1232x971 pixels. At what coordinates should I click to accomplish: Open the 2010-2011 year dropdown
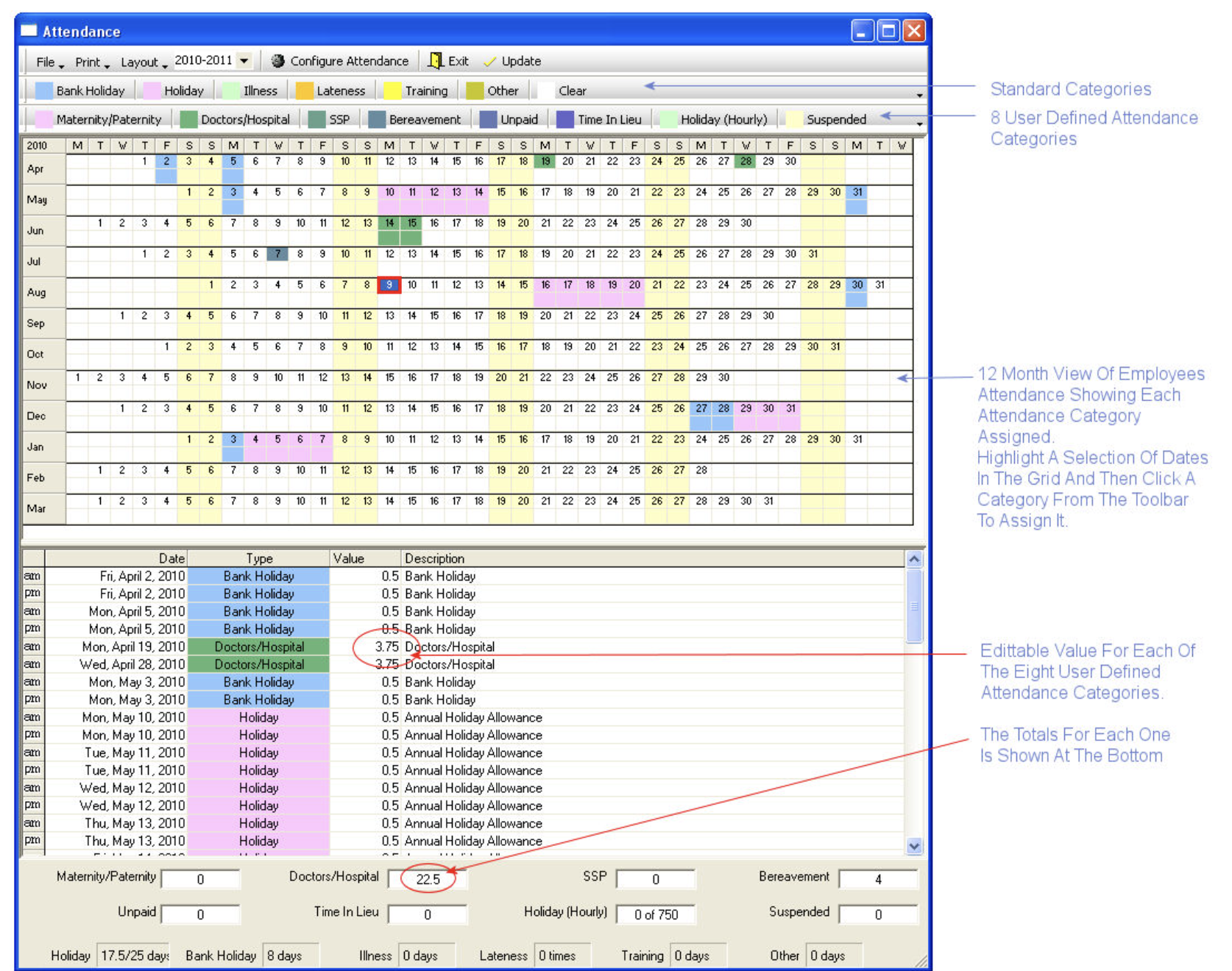(x=244, y=60)
